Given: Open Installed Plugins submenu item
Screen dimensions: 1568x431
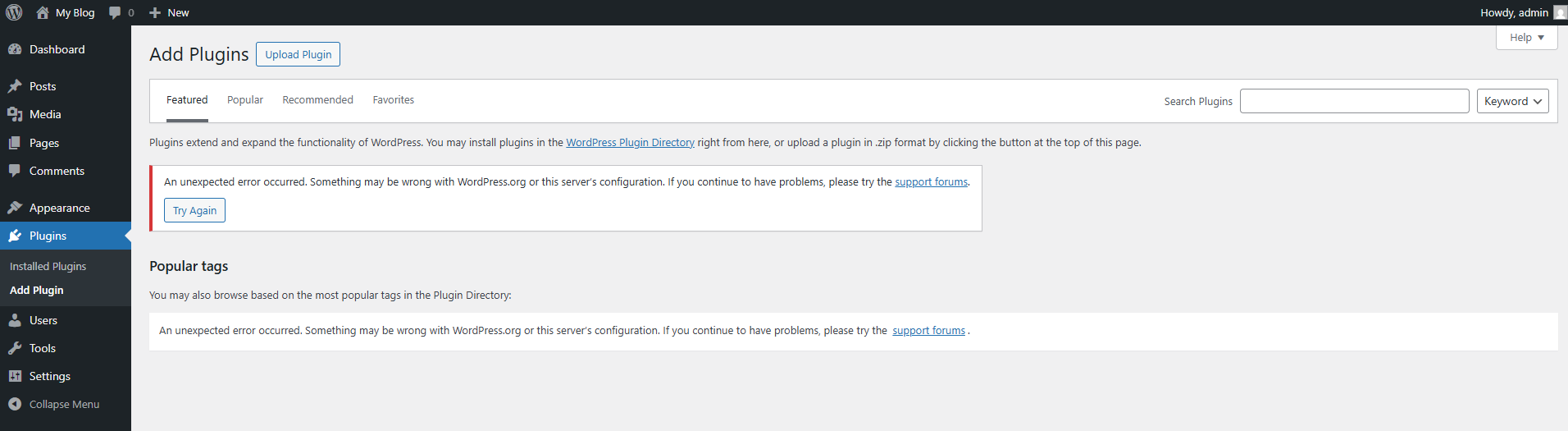Looking at the screenshot, I should click(48, 266).
